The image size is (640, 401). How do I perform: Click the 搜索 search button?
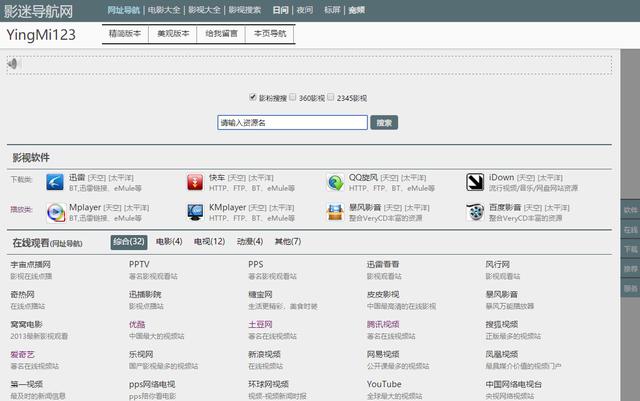tap(384, 123)
